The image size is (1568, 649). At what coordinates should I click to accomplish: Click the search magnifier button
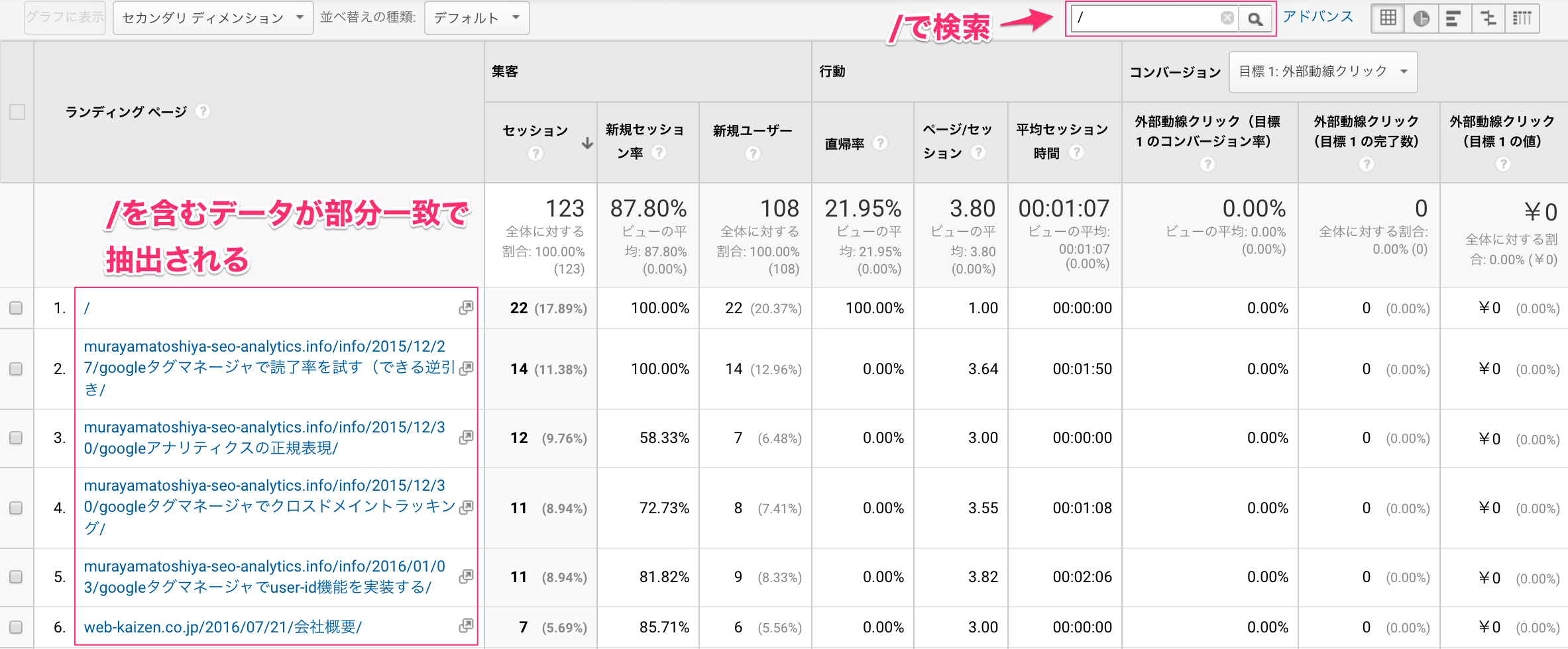point(1255,19)
